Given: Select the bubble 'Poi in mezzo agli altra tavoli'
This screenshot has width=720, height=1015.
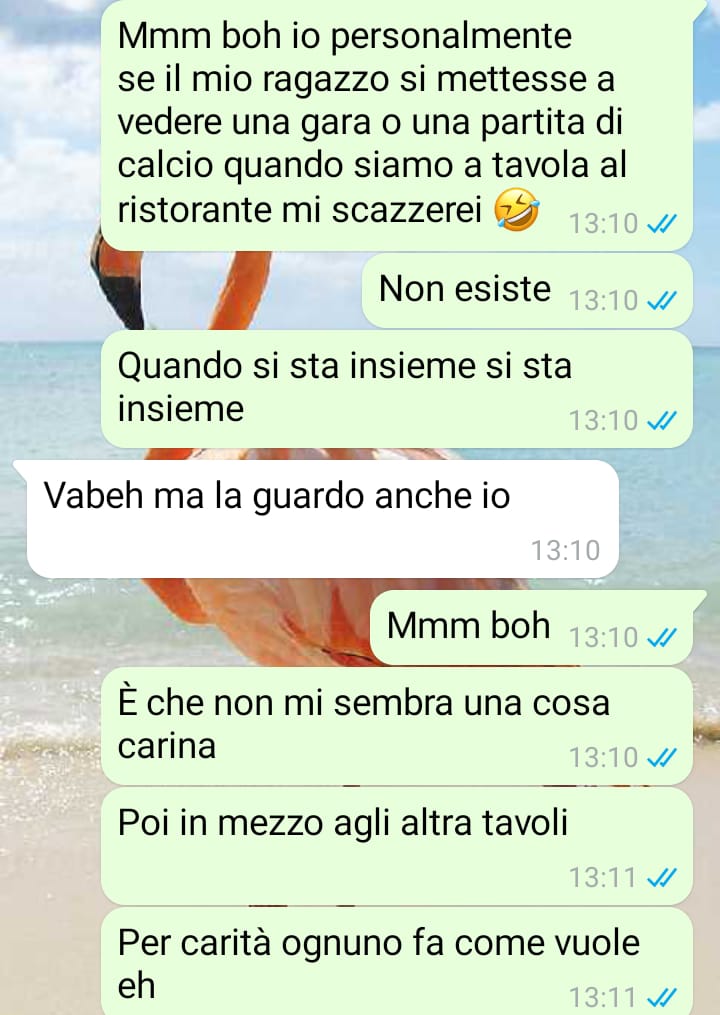Looking at the screenshot, I should [397, 846].
